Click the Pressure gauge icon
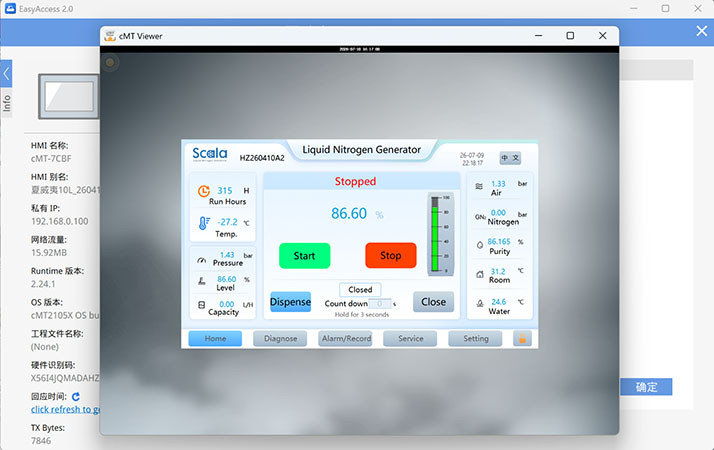Image resolution: width=714 pixels, height=450 pixels. click(x=202, y=260)
